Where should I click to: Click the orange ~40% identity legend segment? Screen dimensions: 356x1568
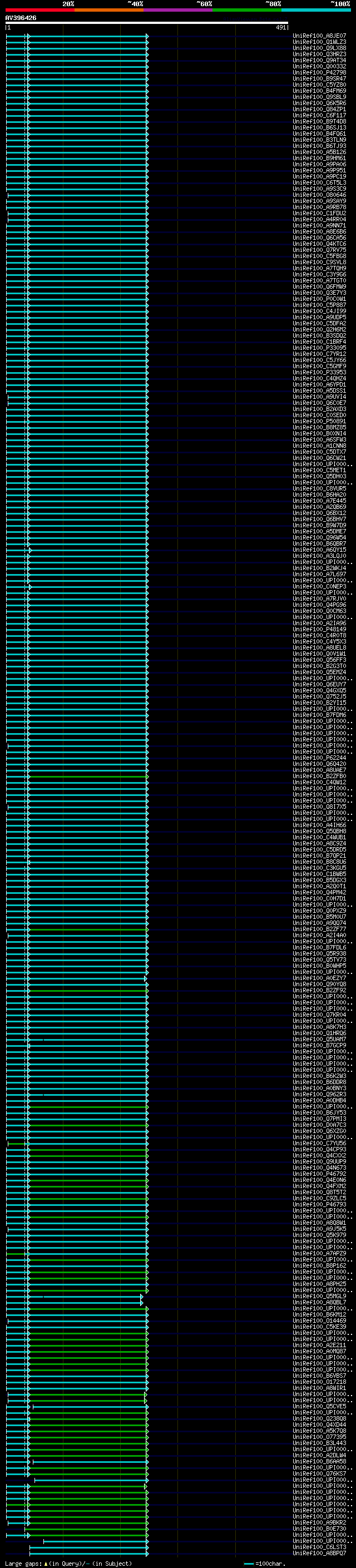click(109, 10)
